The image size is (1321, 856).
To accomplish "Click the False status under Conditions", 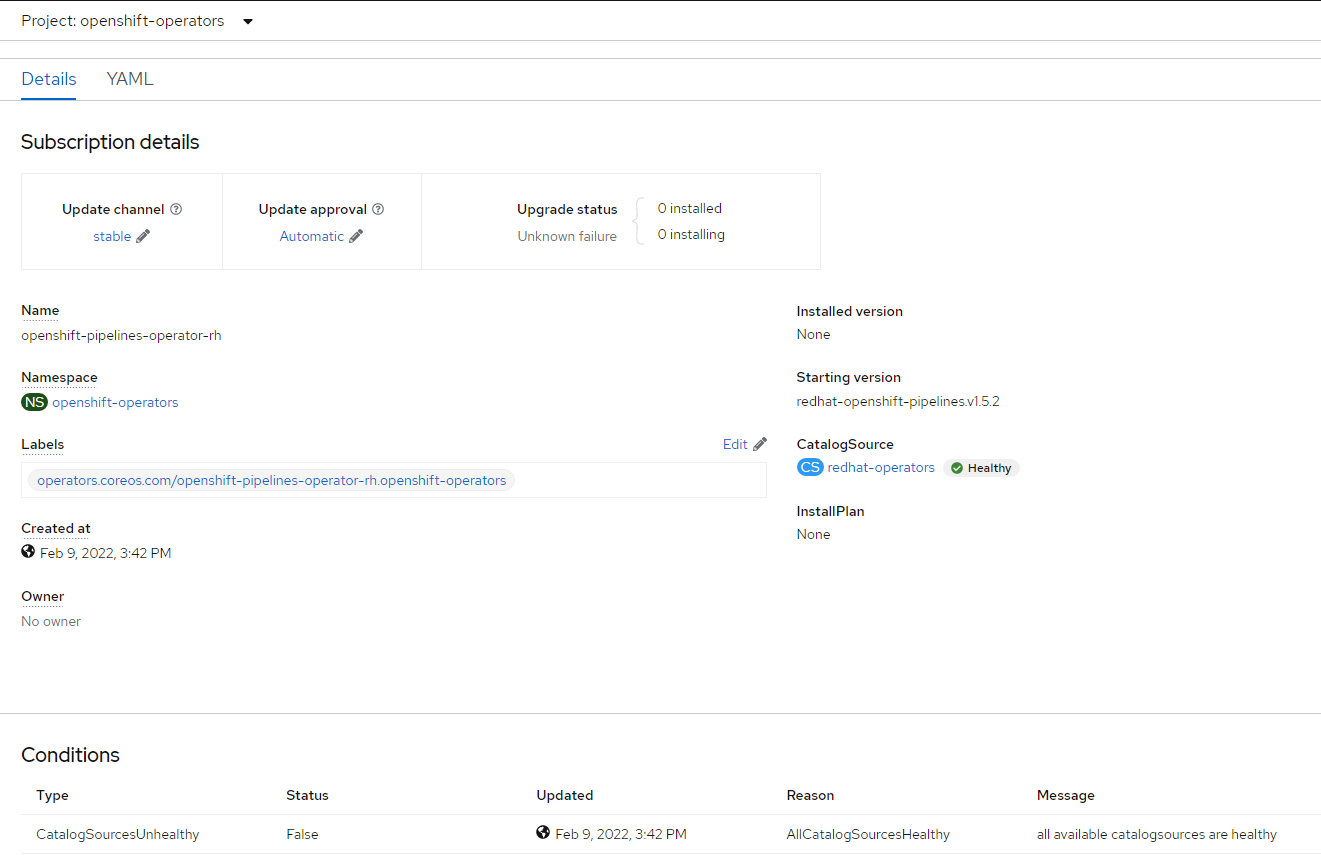I will (302, 834).
